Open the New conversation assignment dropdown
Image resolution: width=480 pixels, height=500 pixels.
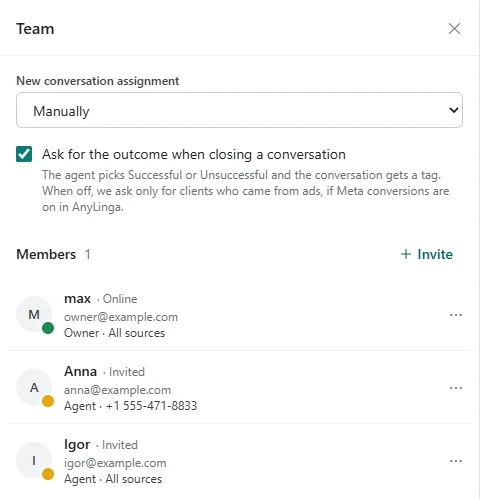pos(239,110)
